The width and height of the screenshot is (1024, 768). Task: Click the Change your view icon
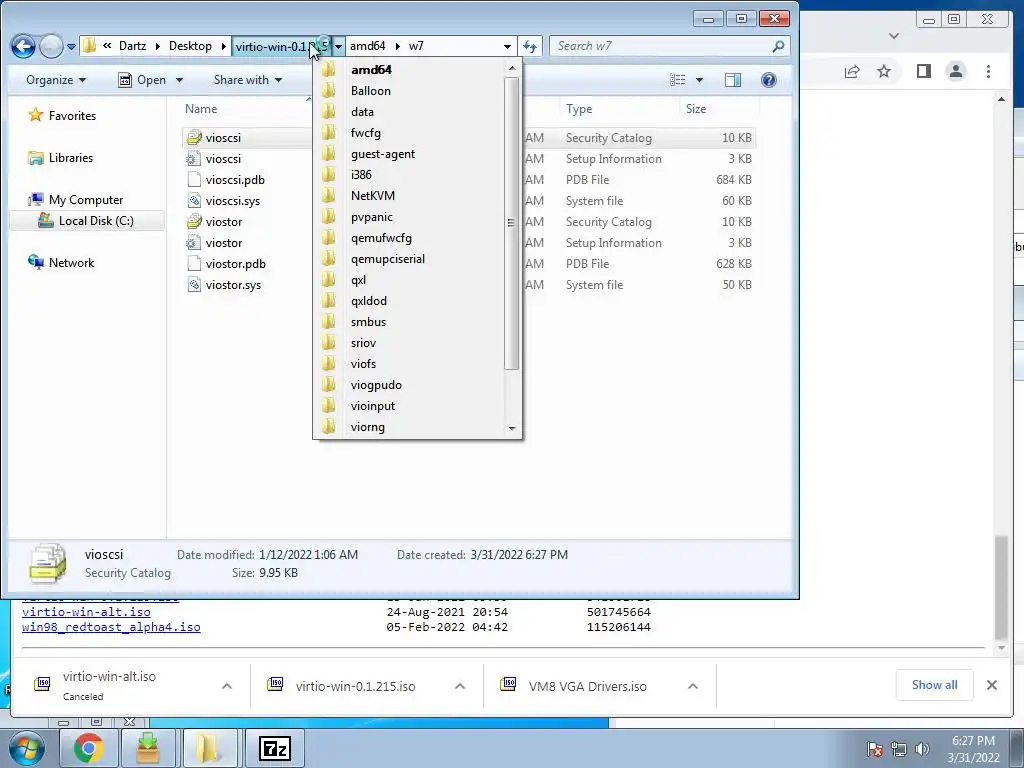[678, 80]
